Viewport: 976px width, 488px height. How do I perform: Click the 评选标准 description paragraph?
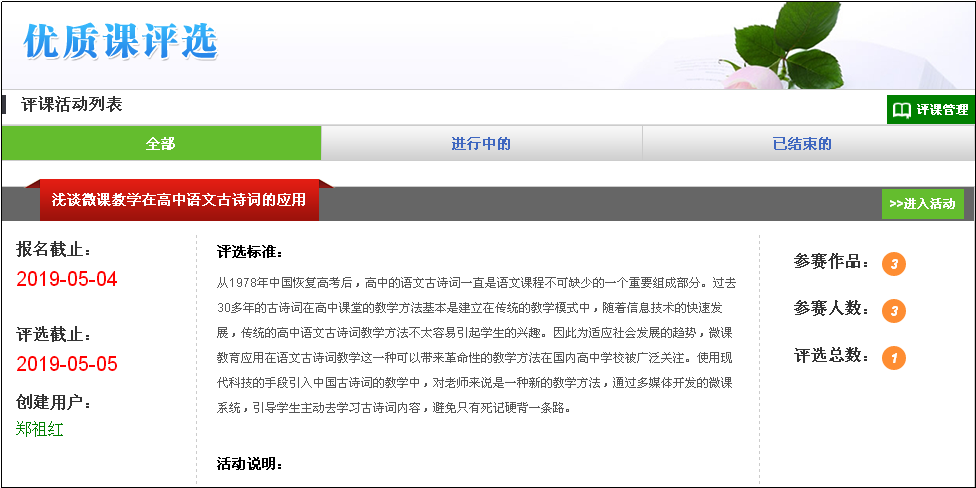click(477, 345)
